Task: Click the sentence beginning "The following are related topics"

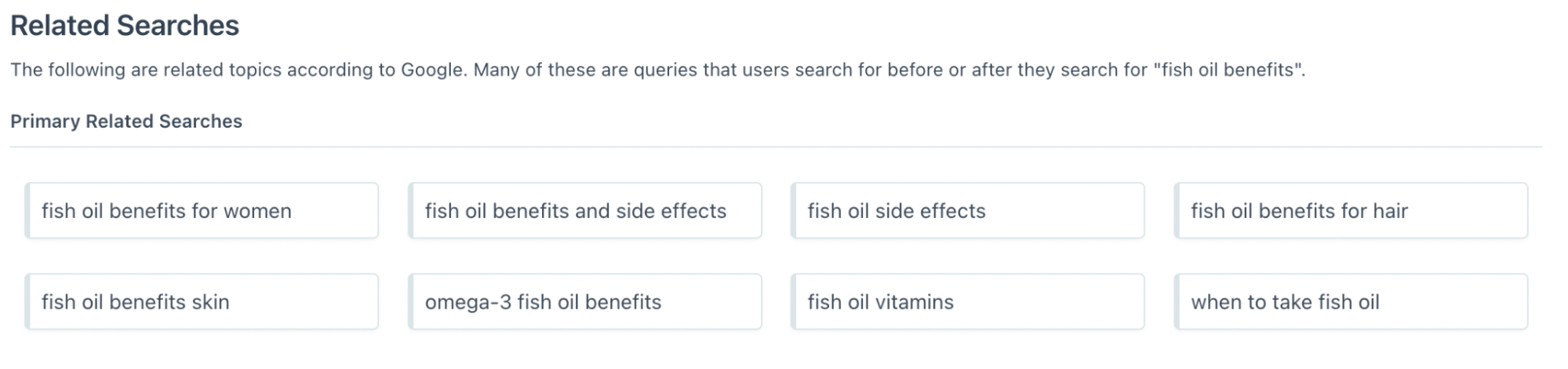Action: click(235, 70)
